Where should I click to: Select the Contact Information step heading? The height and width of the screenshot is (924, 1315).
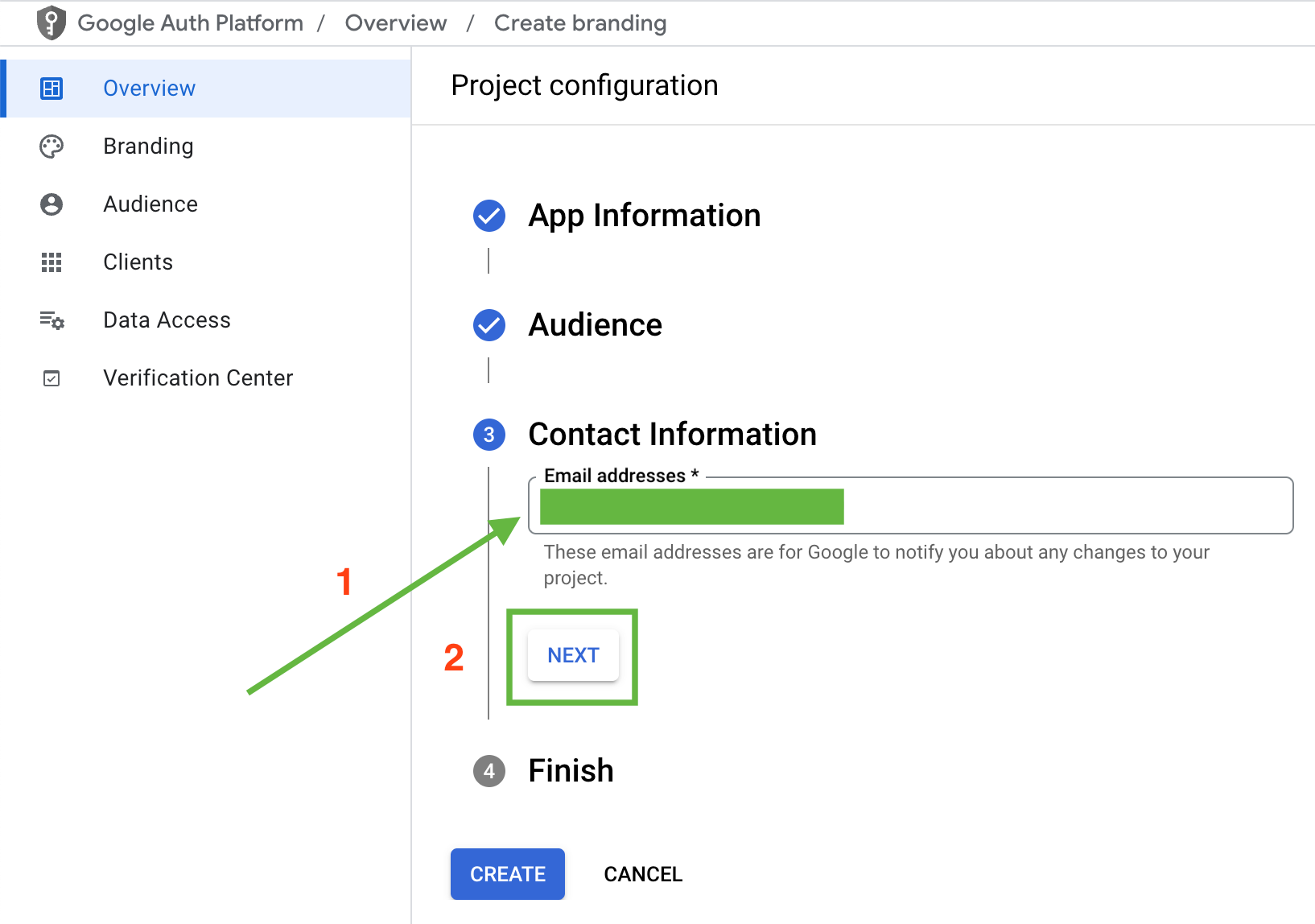[672, 435]
